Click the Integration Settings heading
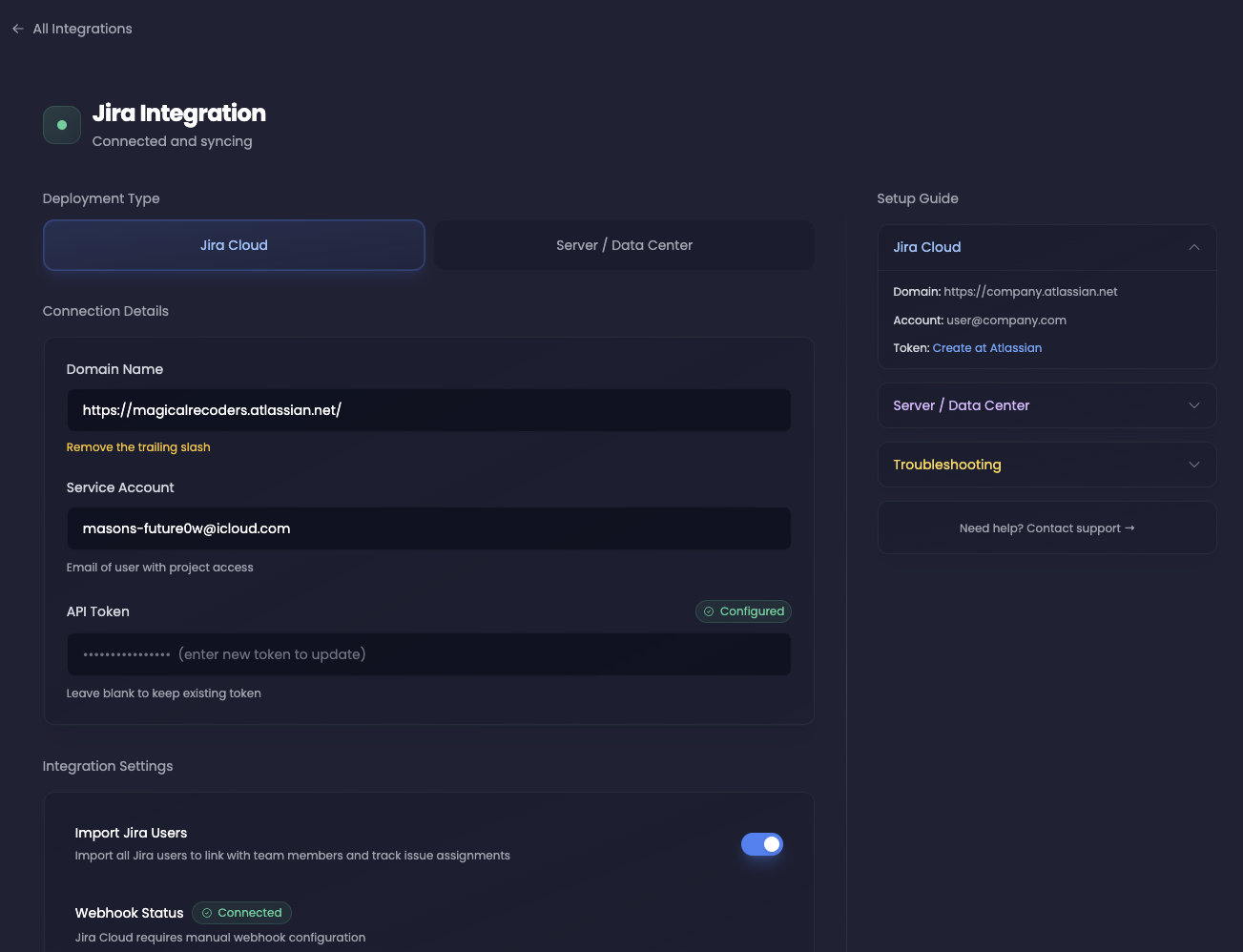 tap(108, 766)
